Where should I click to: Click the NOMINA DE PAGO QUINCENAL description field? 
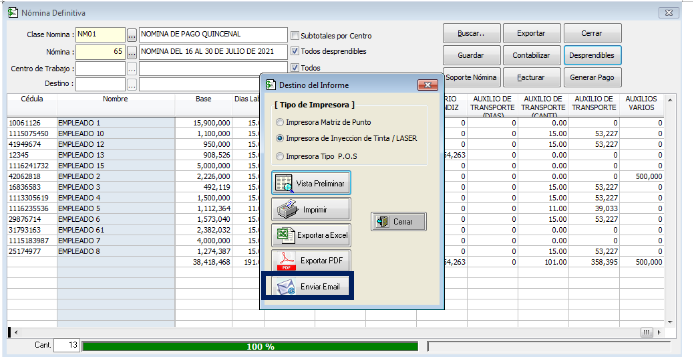coord(213,35)
